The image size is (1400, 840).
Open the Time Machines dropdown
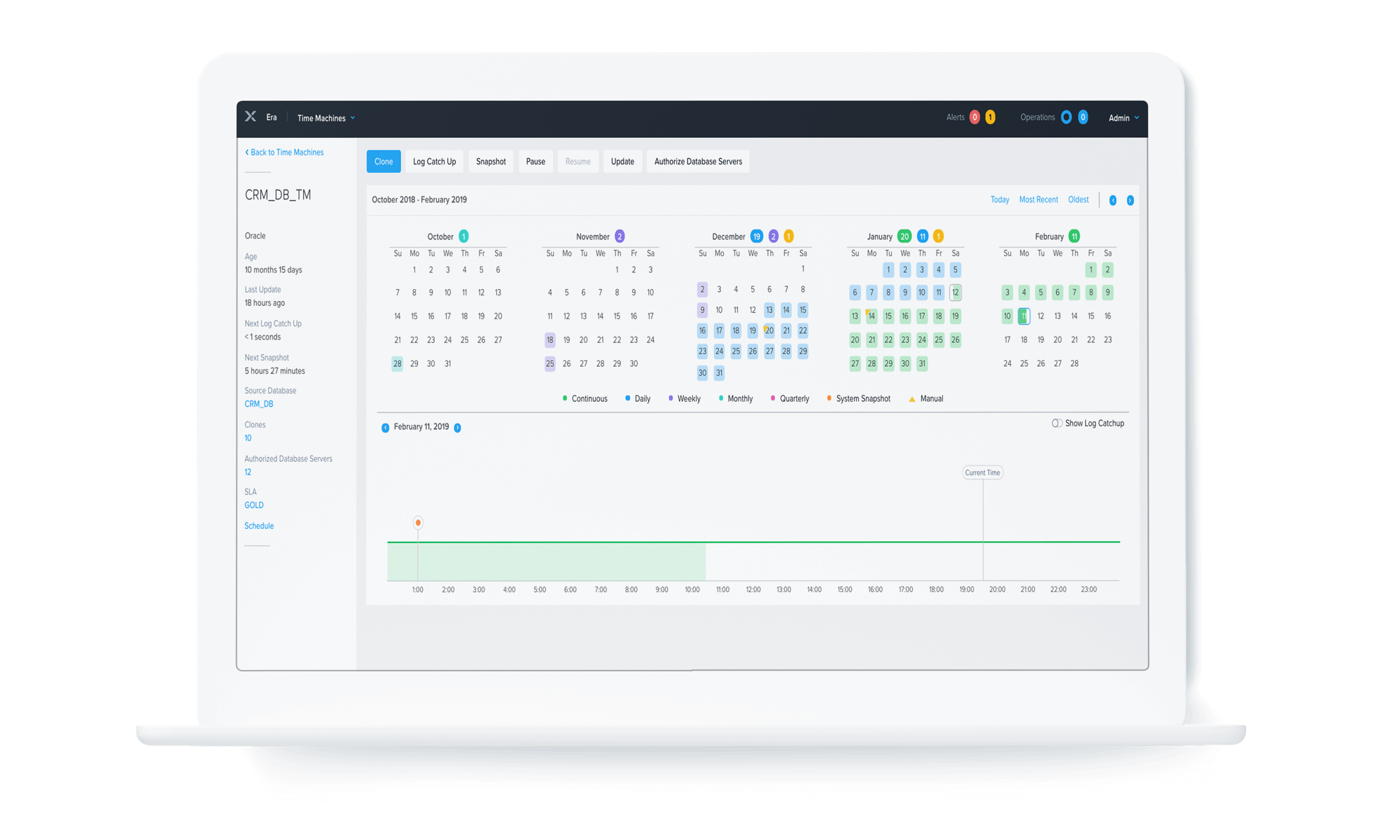click(x=326, y=118)
